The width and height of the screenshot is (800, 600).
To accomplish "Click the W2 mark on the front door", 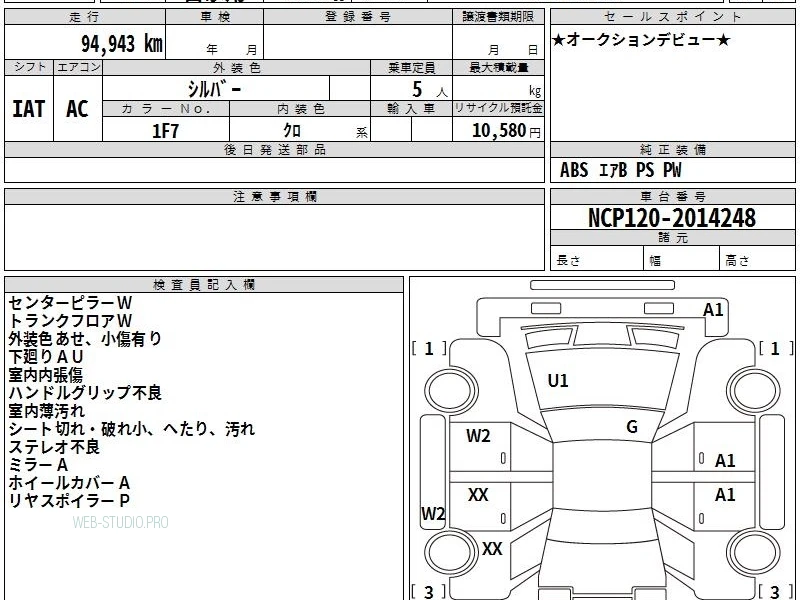I will [478, 436].
